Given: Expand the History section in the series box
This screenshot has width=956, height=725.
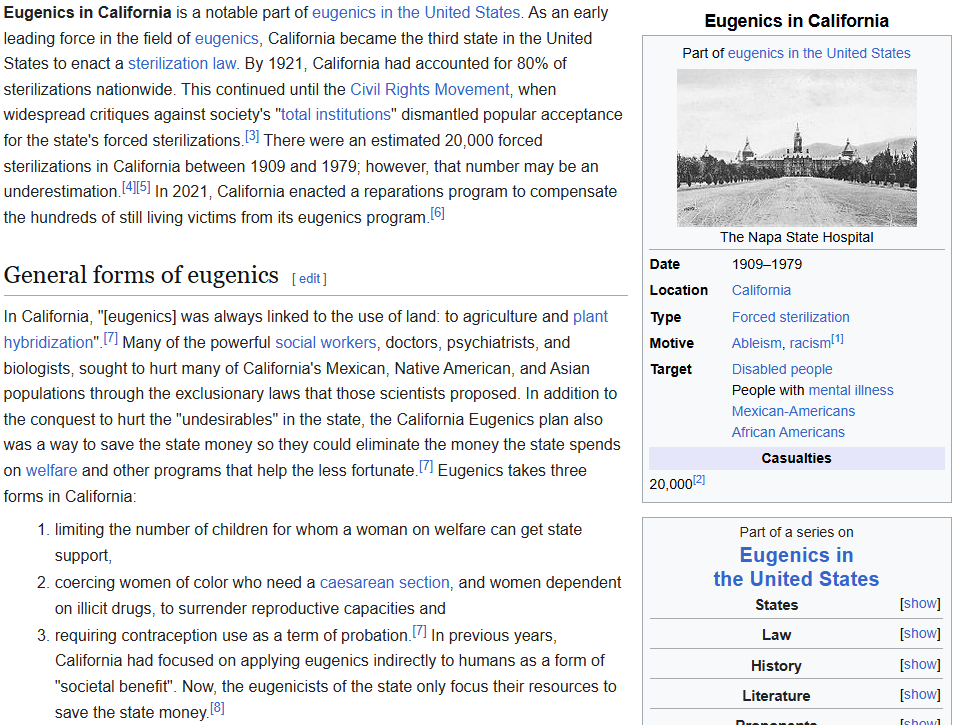Looking at the screenshot, I should pos(920,664).
